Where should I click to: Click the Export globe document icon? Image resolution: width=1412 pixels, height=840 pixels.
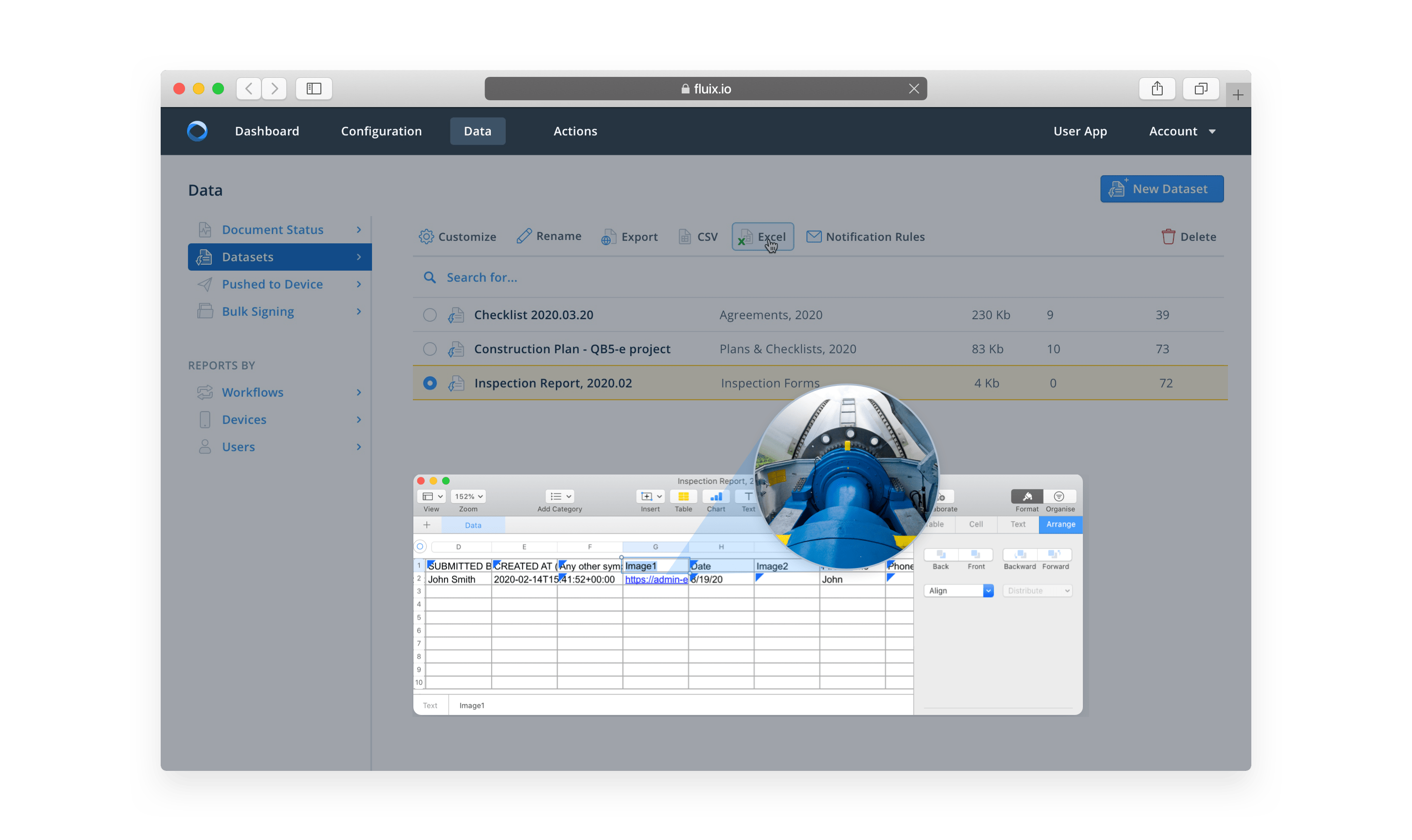point(609,237)
